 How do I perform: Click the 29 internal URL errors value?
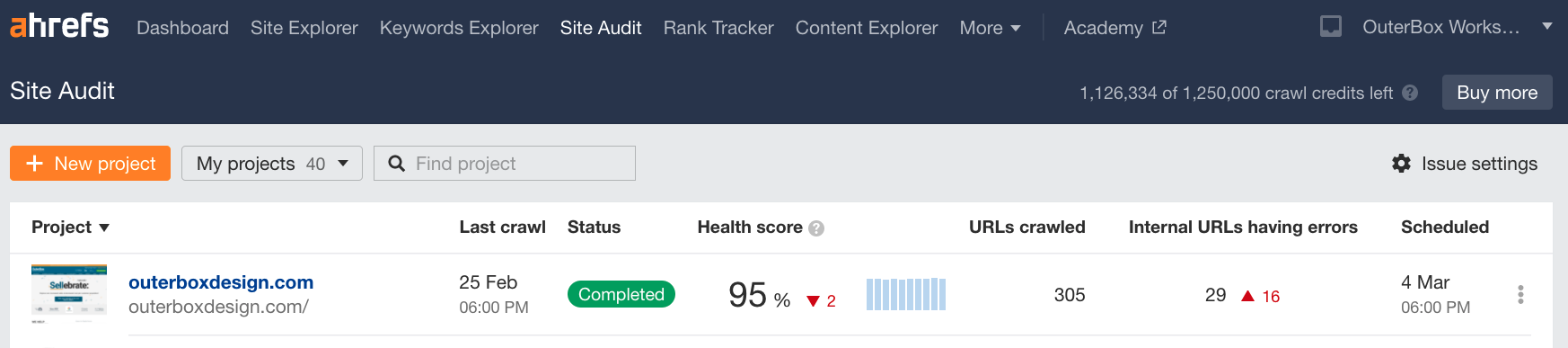pyautogui.click(x=1216, y=295)
